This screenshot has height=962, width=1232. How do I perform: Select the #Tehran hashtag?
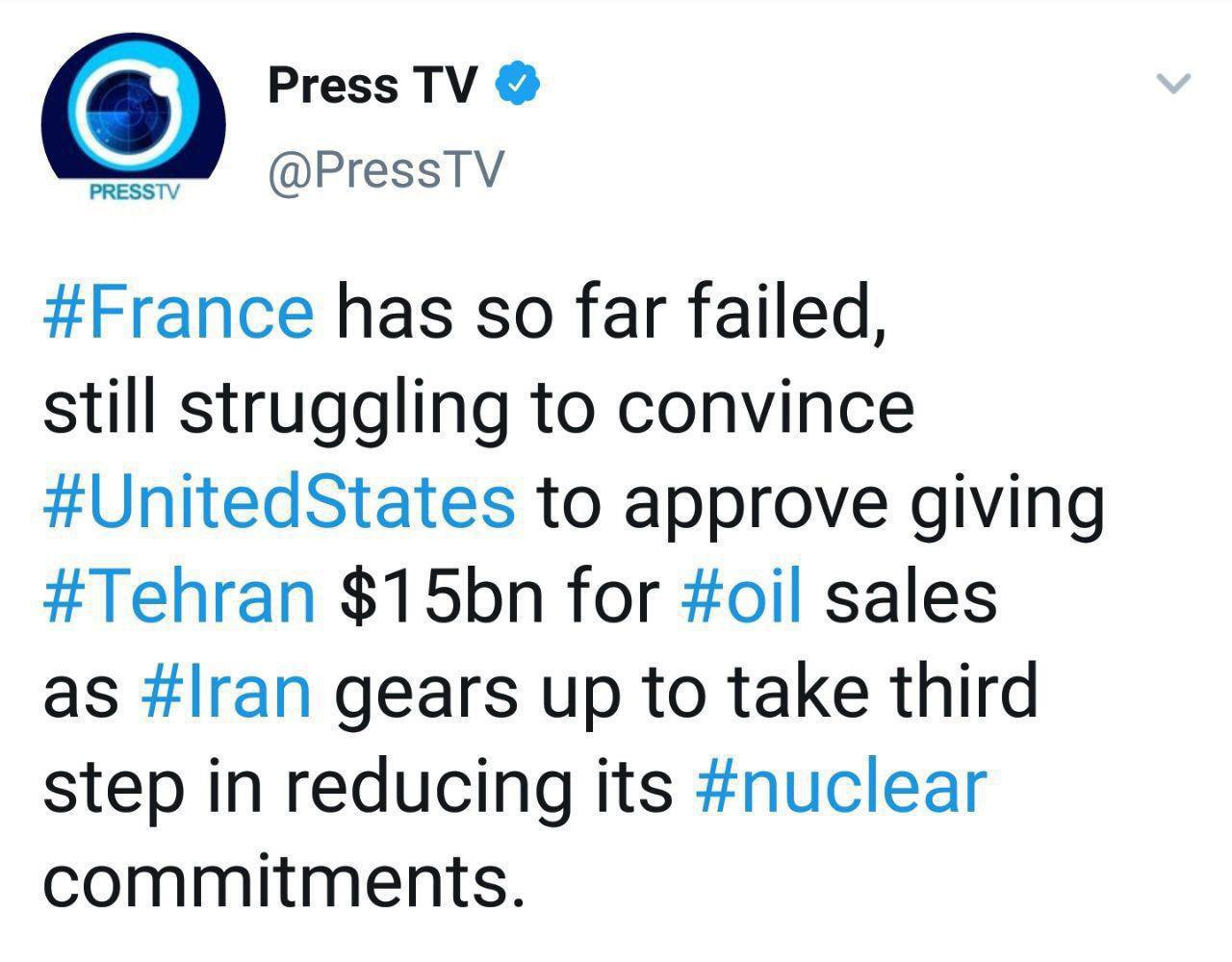pyautogui.click(x=179, y=596)
